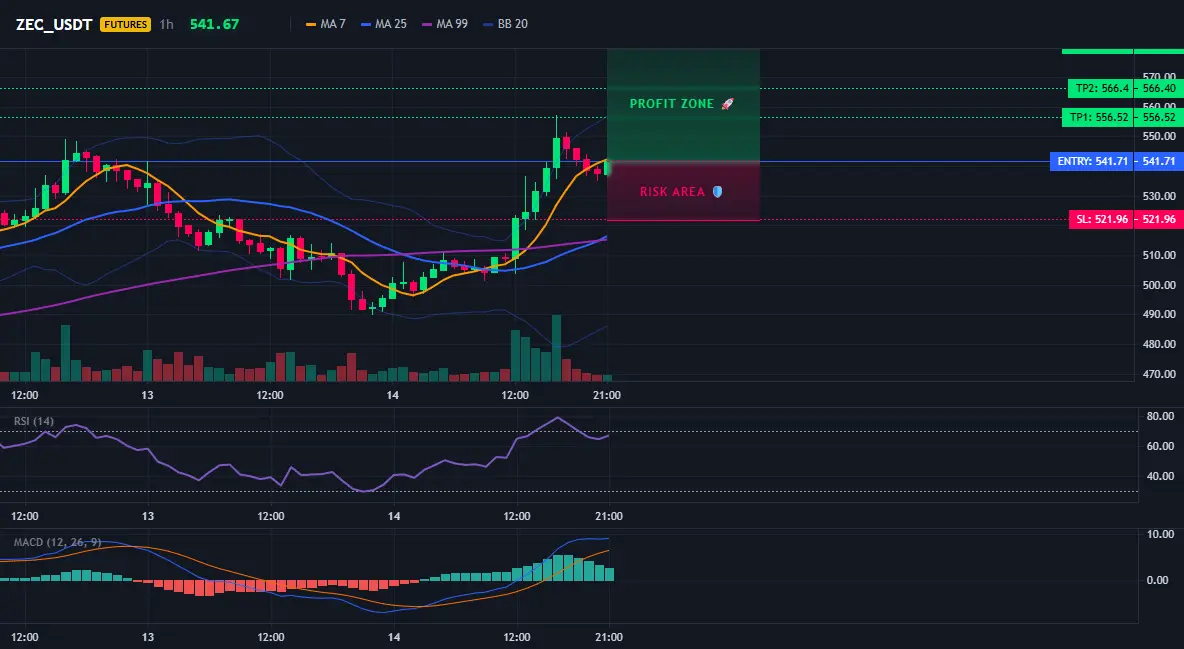1184x649 pixels.
Task: Click the current price 541.67
Action: 214,24
